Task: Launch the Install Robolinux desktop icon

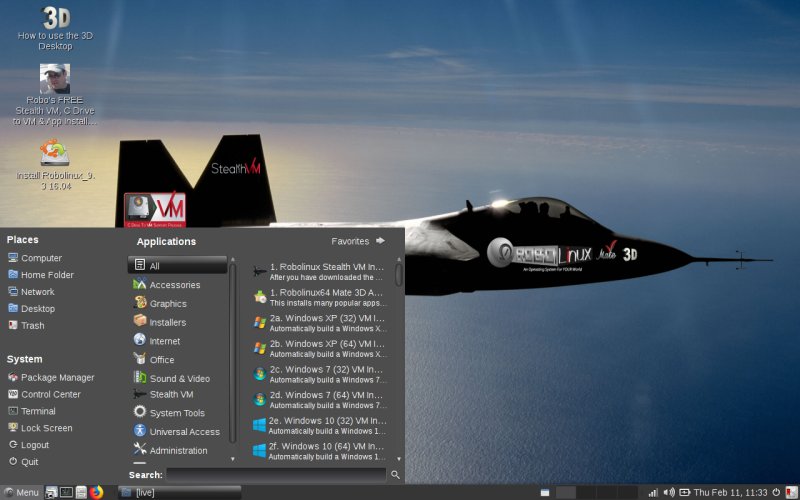Action: [x=55, y=164]
